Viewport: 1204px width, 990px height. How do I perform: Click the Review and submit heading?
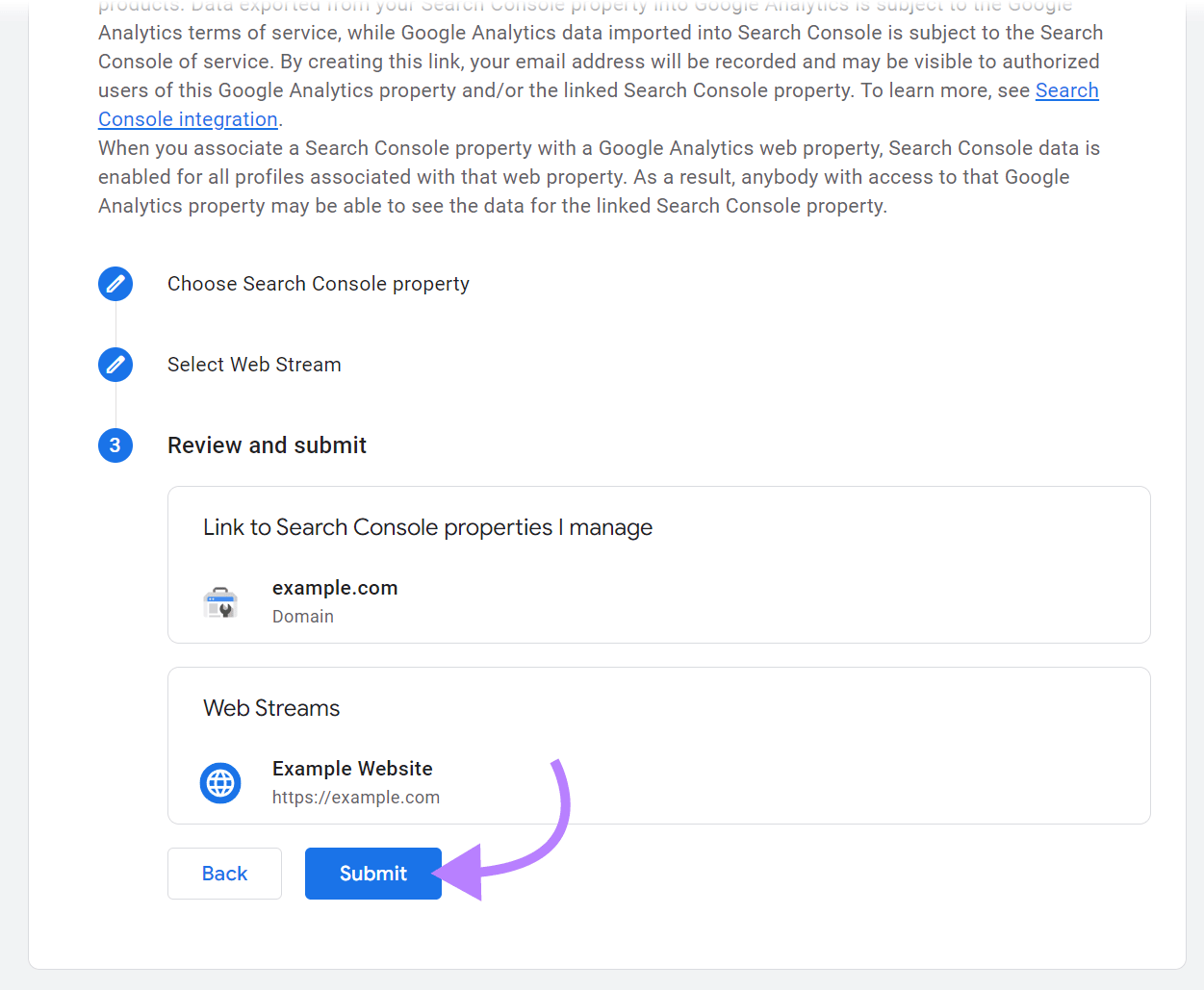coord(267,445)
